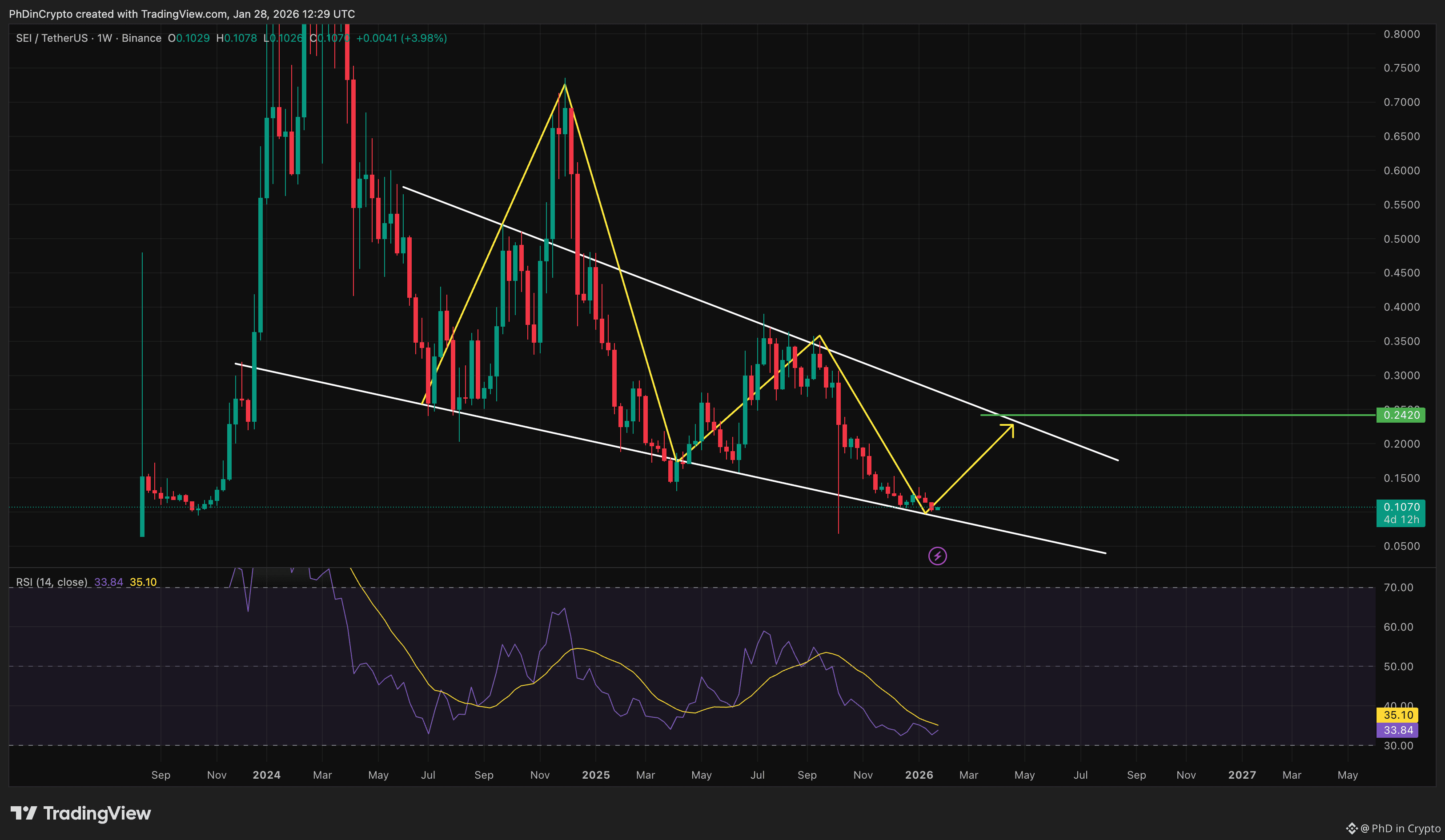This screenshot has width=1445, height=840.
Task: Click the 2025 label on time axis
Action: (x=595, y=775)
